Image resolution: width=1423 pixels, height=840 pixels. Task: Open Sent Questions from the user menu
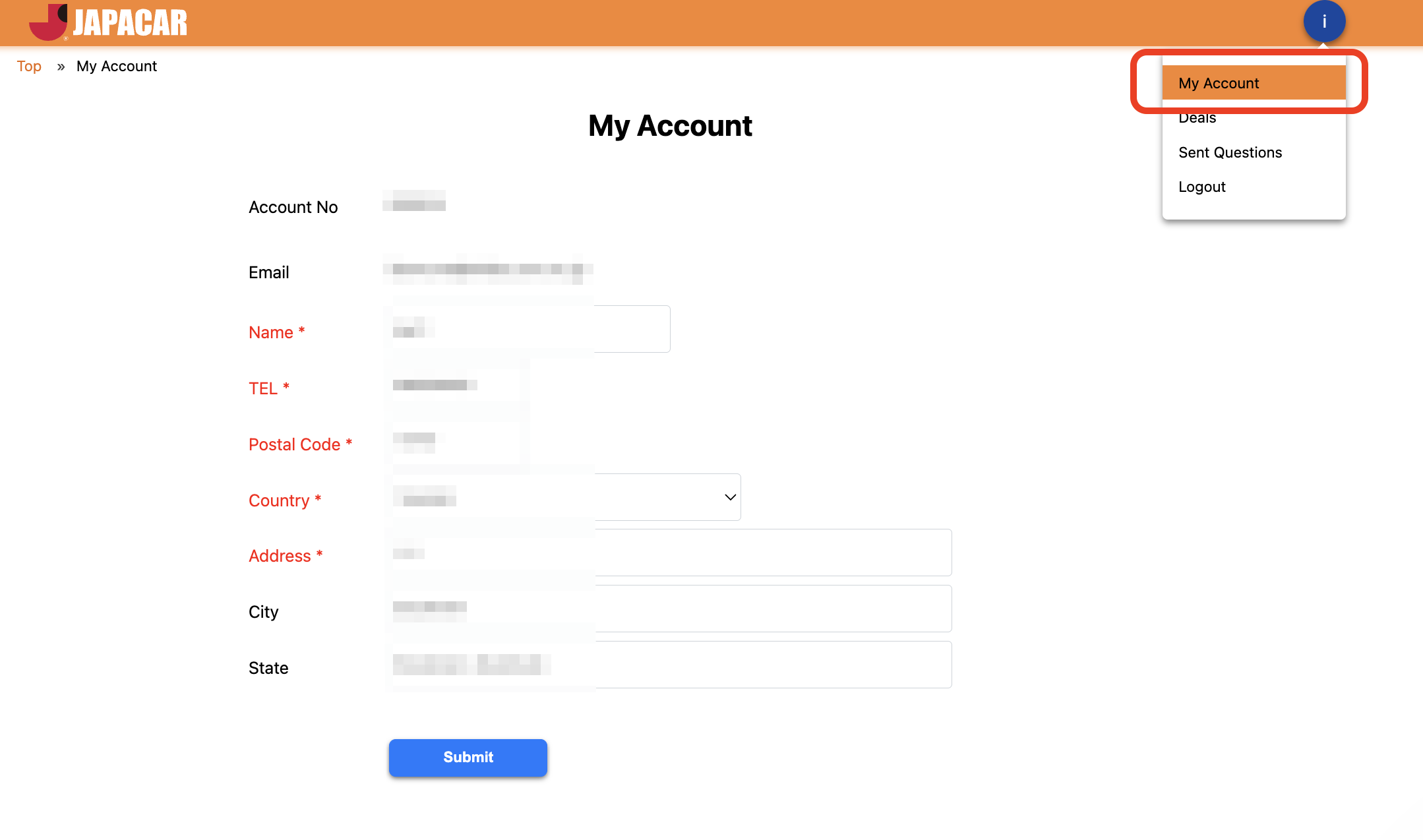click(1230, 153)
